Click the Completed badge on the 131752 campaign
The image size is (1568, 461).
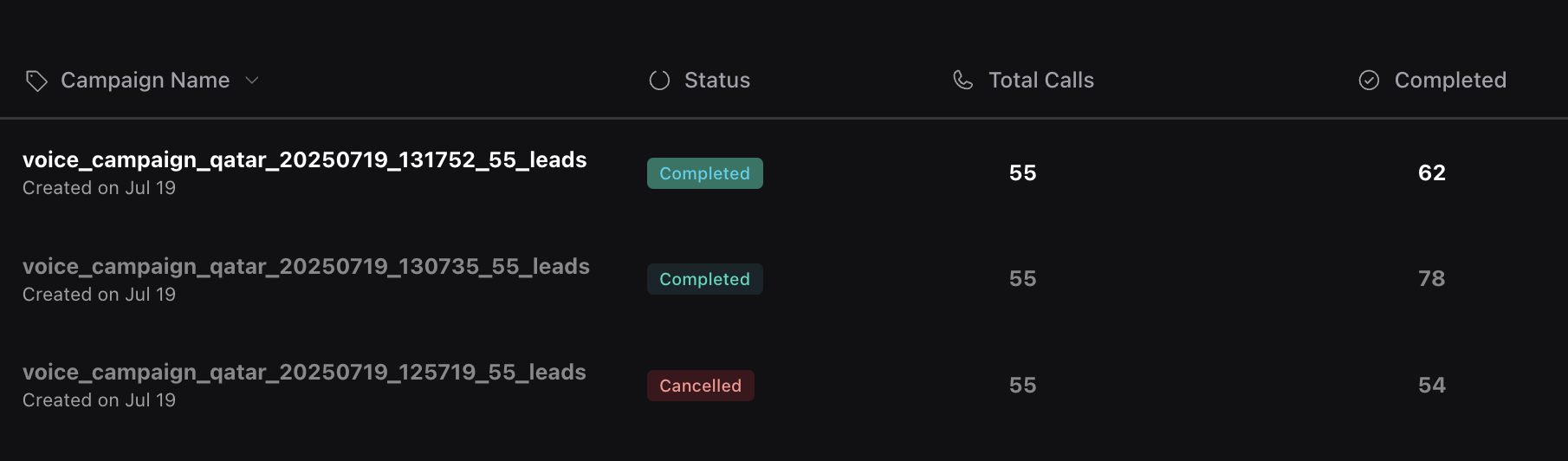pyautogui.click(x=705, y=173)
